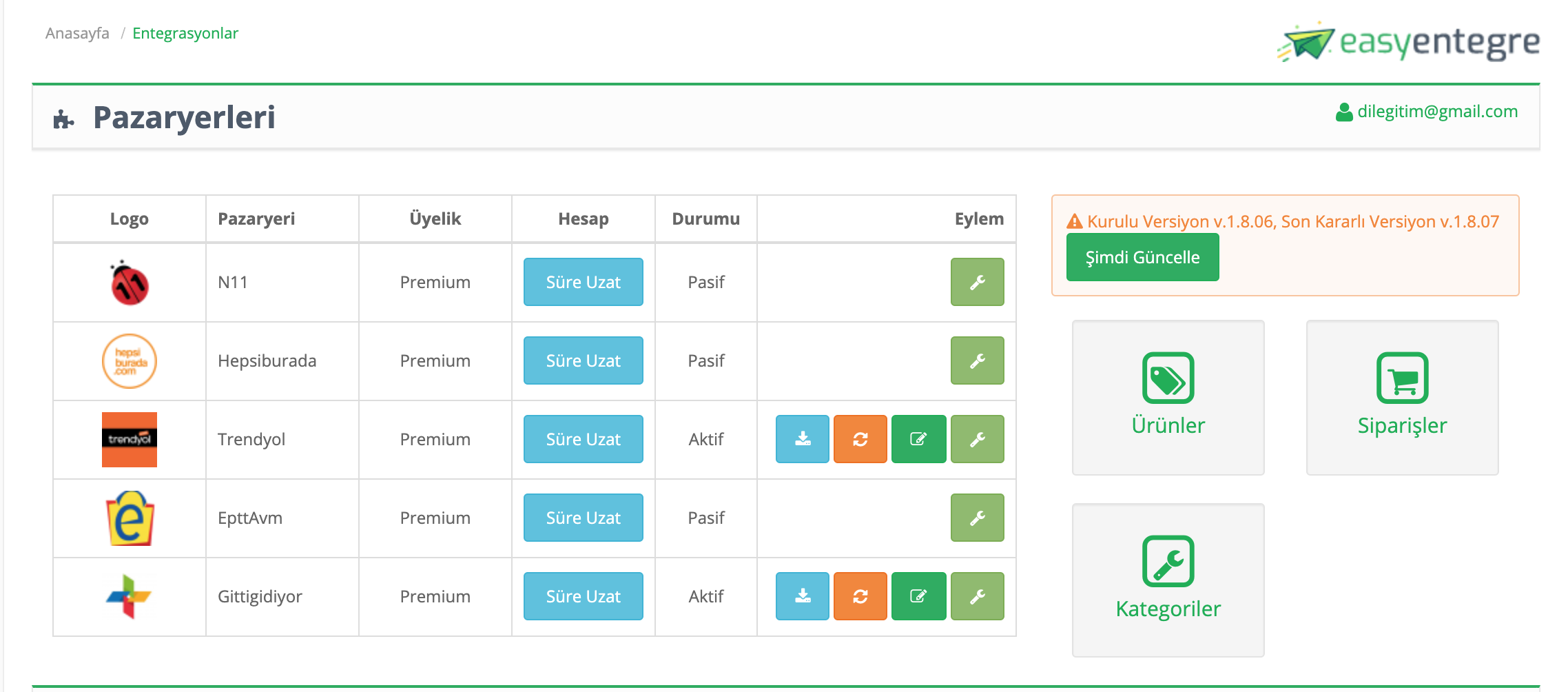Click the Durumu column header
This screenshot has width=1568, height=692.
pyautogui.click(x=706, y=219)
